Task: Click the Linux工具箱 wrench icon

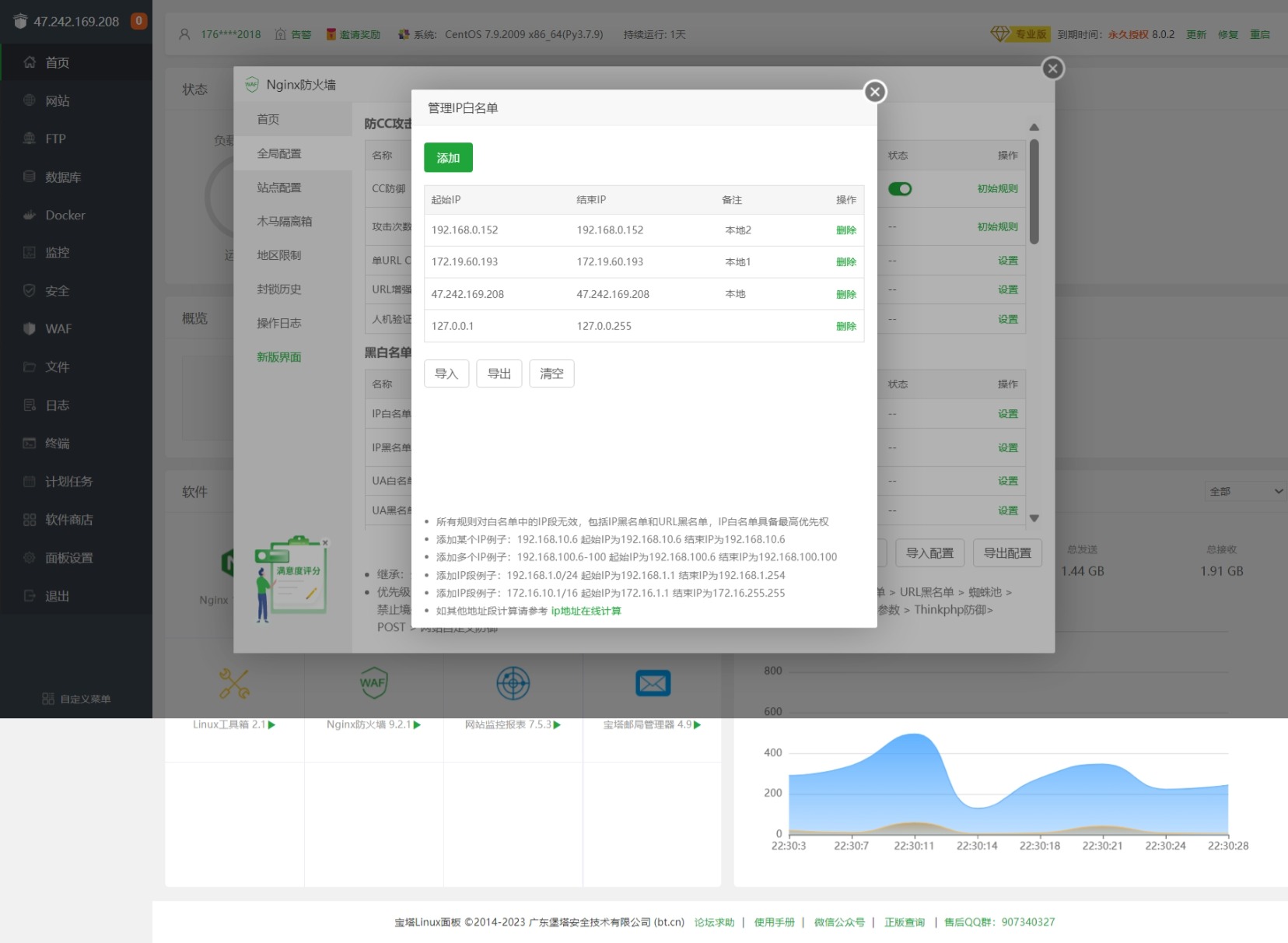Action: pyautogui.click(x=234, y=684)
